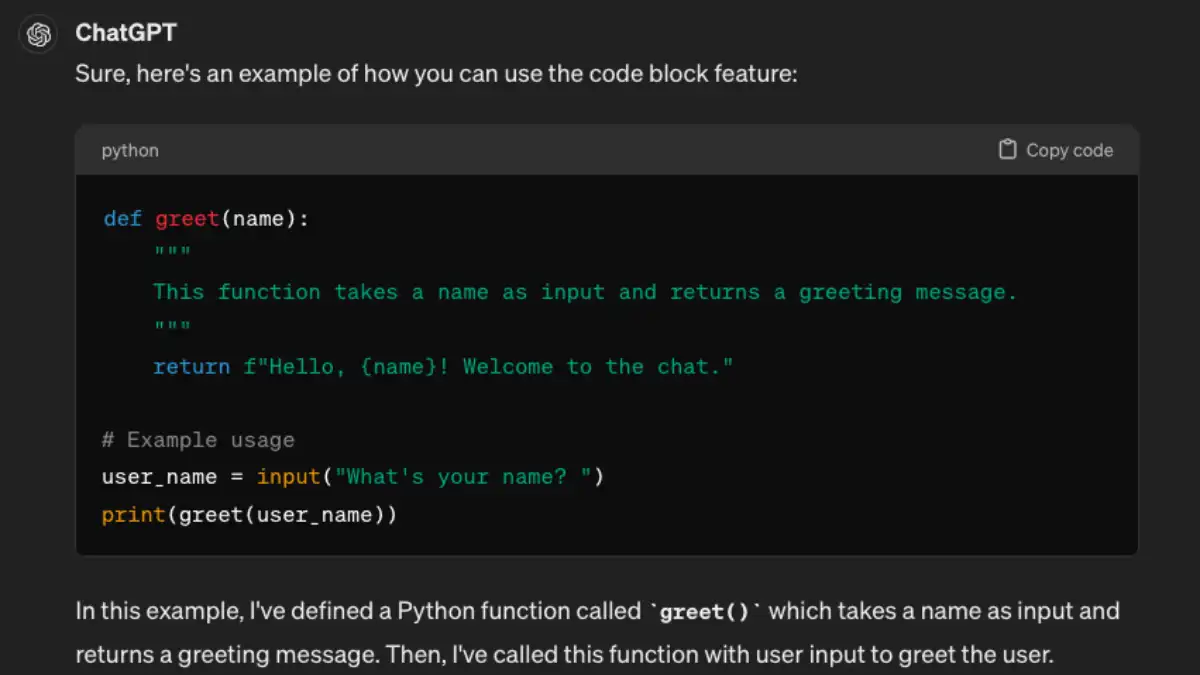Image resolution: width=1200 pixels, height=675 pixels.
Task: Click the python language label in header
Action: [x=130, y=150]
